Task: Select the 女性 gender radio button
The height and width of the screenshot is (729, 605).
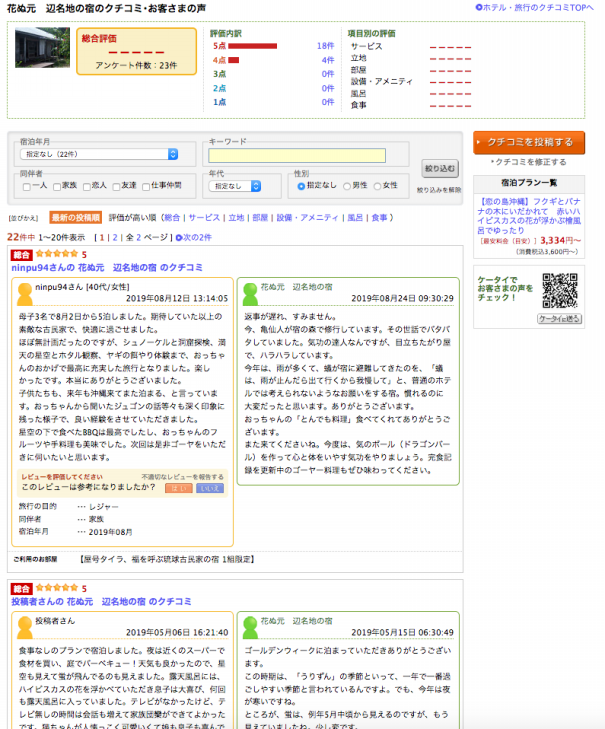Action: 375,186
